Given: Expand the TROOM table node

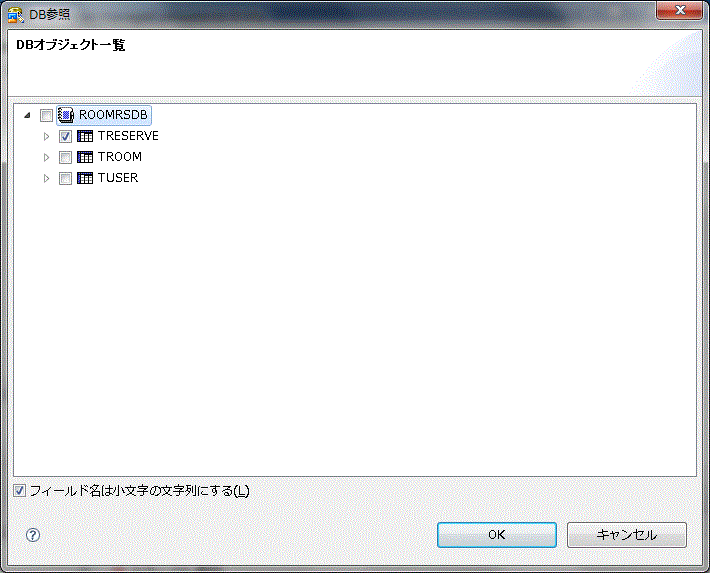Looking at the screenshot, I should click(46, 157).
